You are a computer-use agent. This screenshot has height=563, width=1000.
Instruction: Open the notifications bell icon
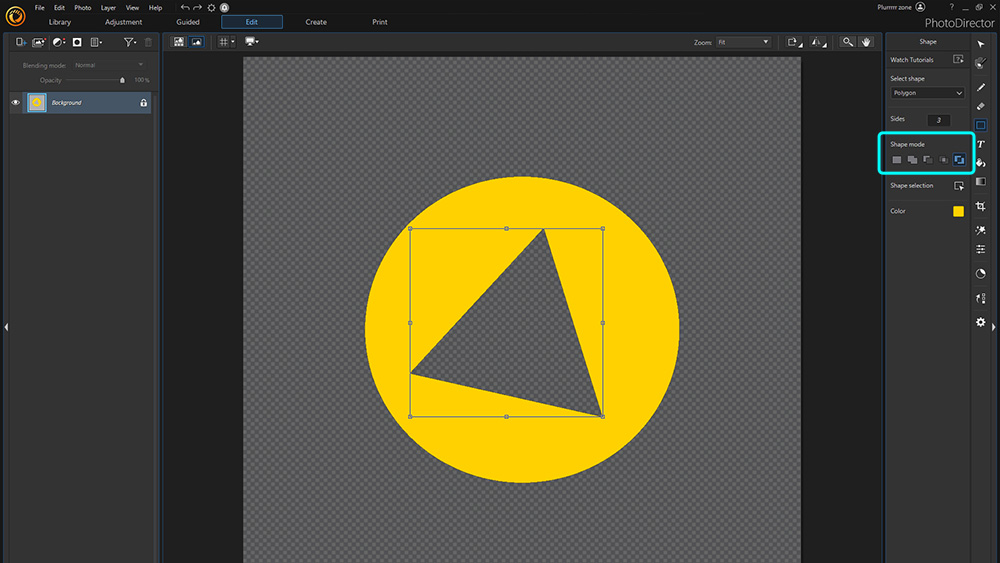tap(224, 8)
